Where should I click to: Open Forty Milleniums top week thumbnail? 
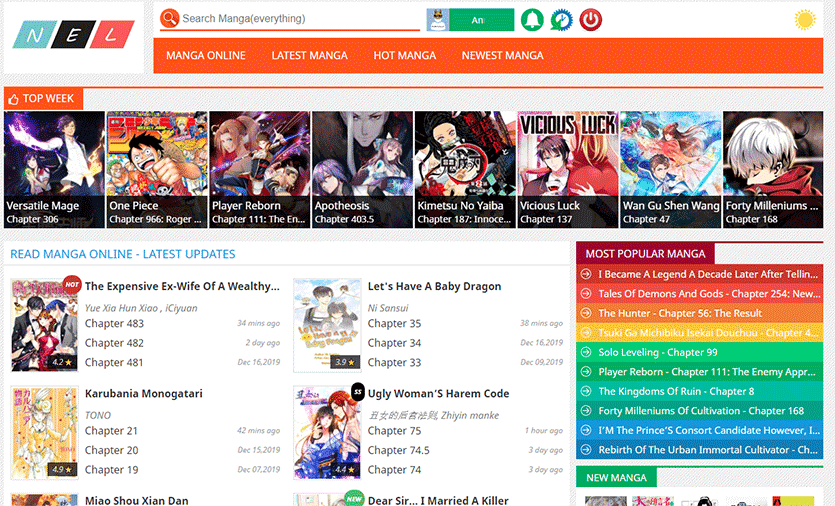pos(773,169)
